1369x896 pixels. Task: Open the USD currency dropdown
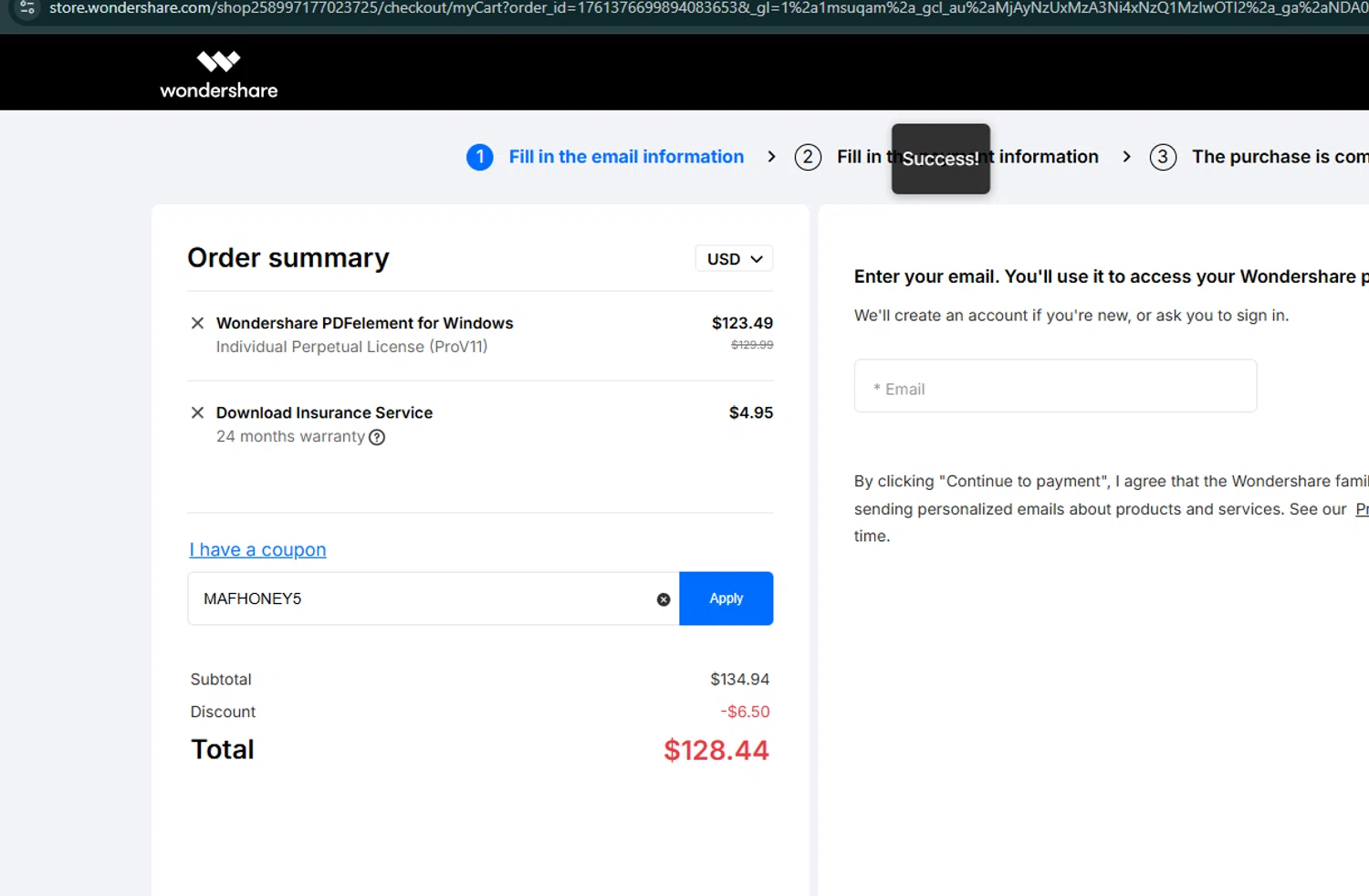pos(734,258)
